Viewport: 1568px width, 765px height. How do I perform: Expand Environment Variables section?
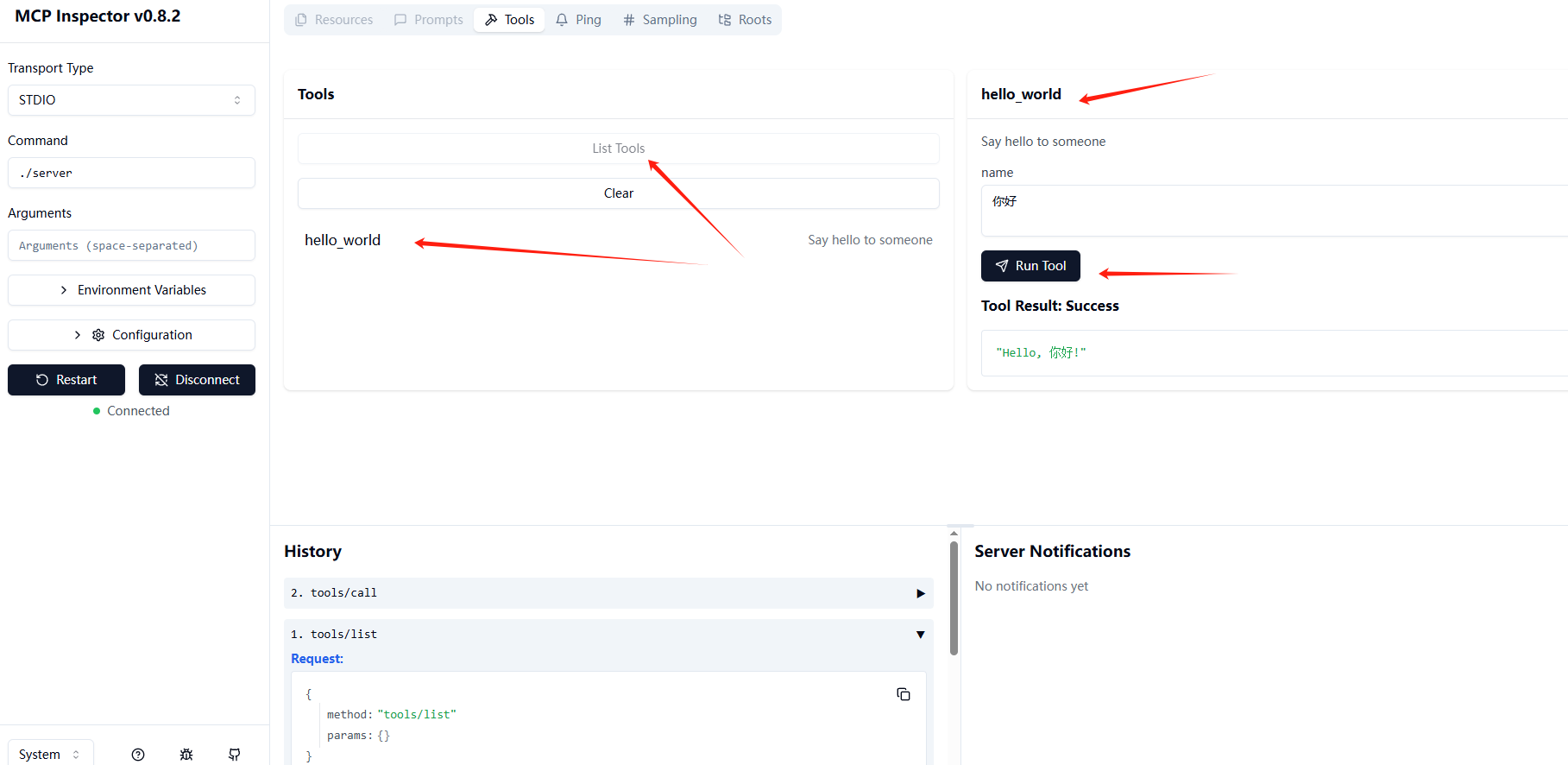[131, 290]
